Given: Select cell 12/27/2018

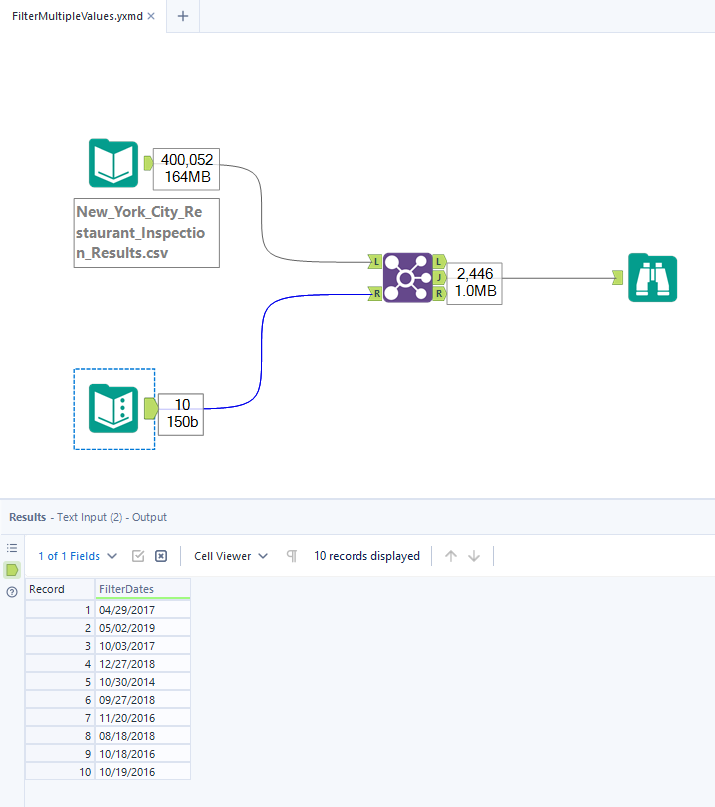Looking at the screenshot, I should tap(143, 664).
